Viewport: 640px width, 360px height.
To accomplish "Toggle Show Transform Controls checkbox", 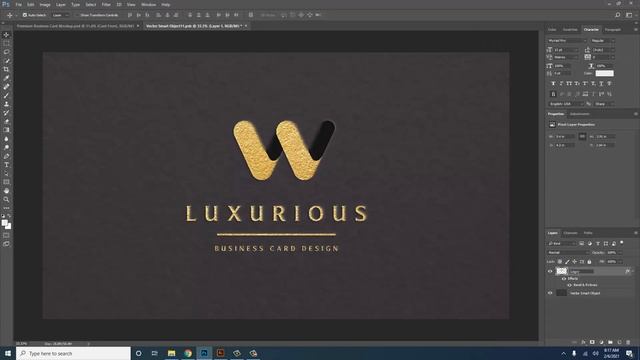I will click(77, 15).
